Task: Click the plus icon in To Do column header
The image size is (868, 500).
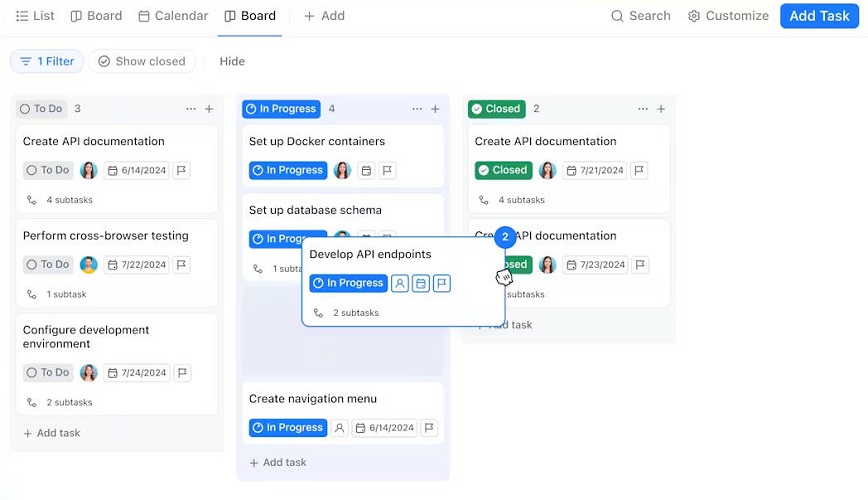Action: (x=209, y=109)
